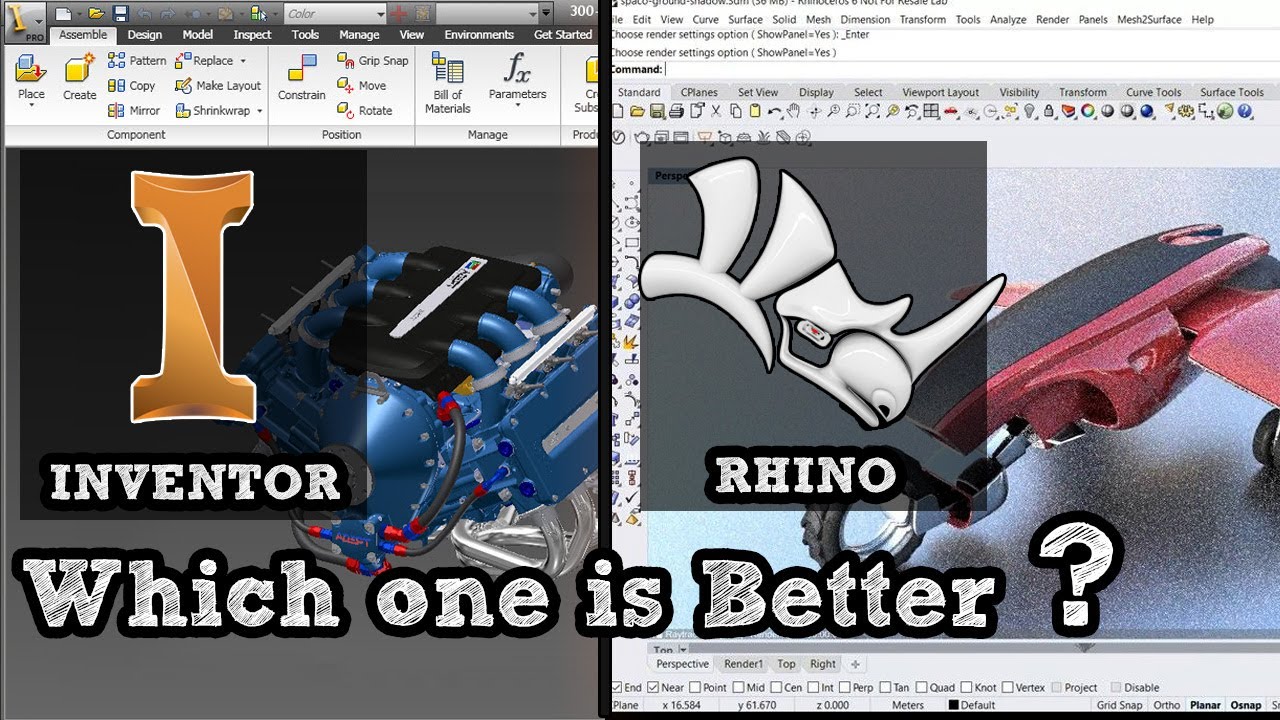Open Color appearance dropdown in Inventor
The image size is (1280, 720).
coord(334,14)
